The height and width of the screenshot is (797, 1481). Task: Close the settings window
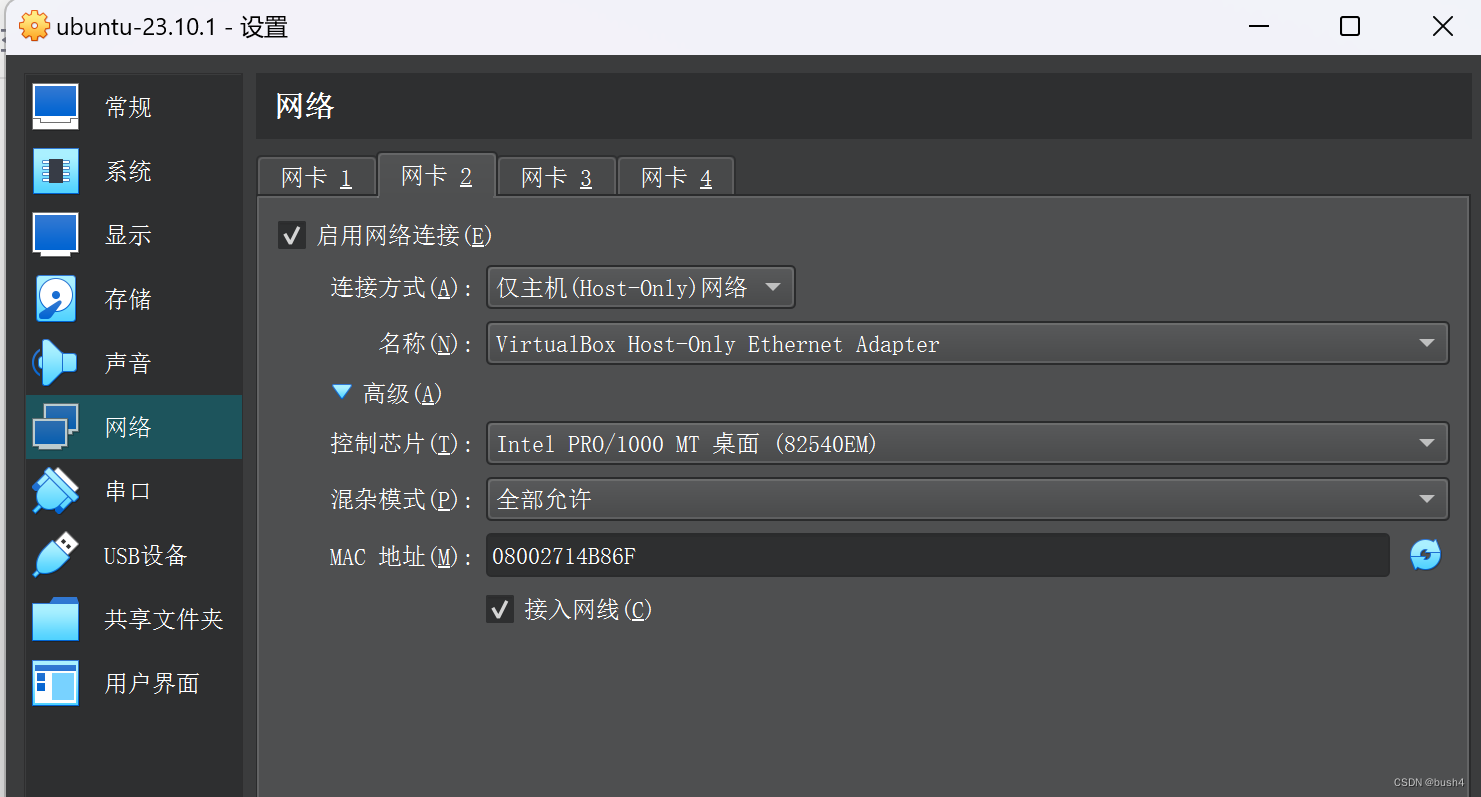point(1442,26)
